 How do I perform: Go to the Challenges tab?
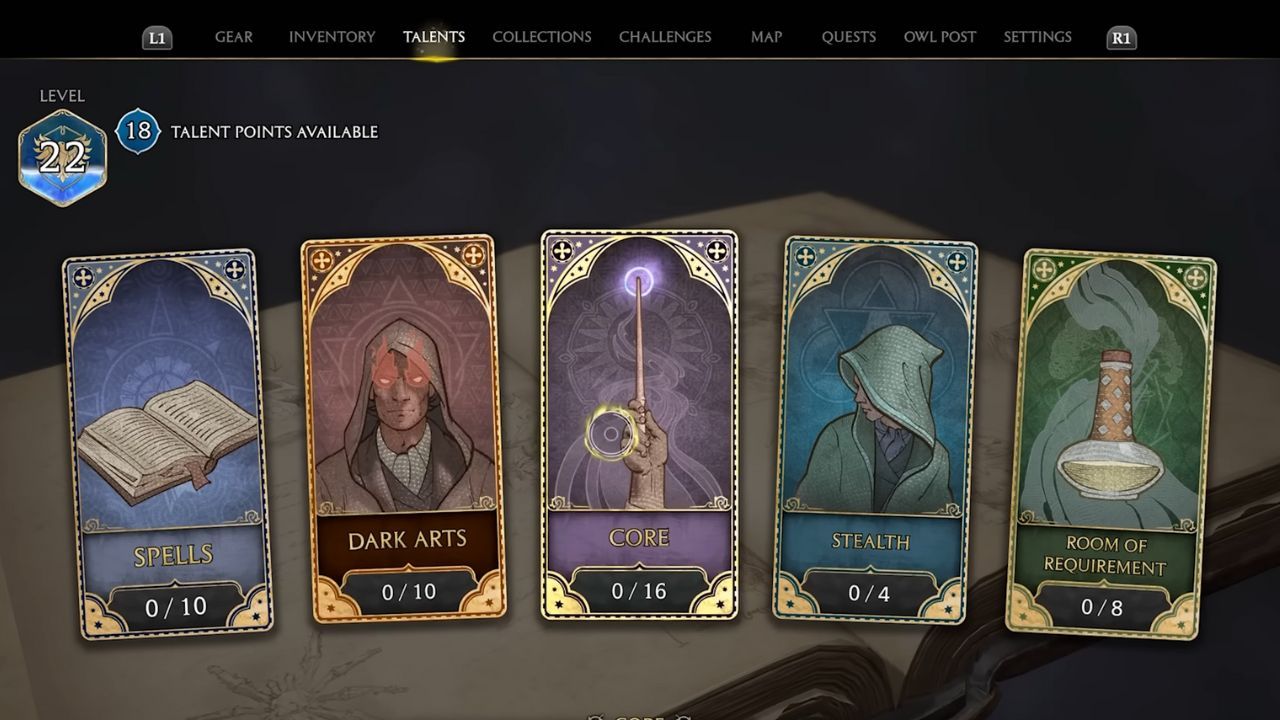coord(665,37)
